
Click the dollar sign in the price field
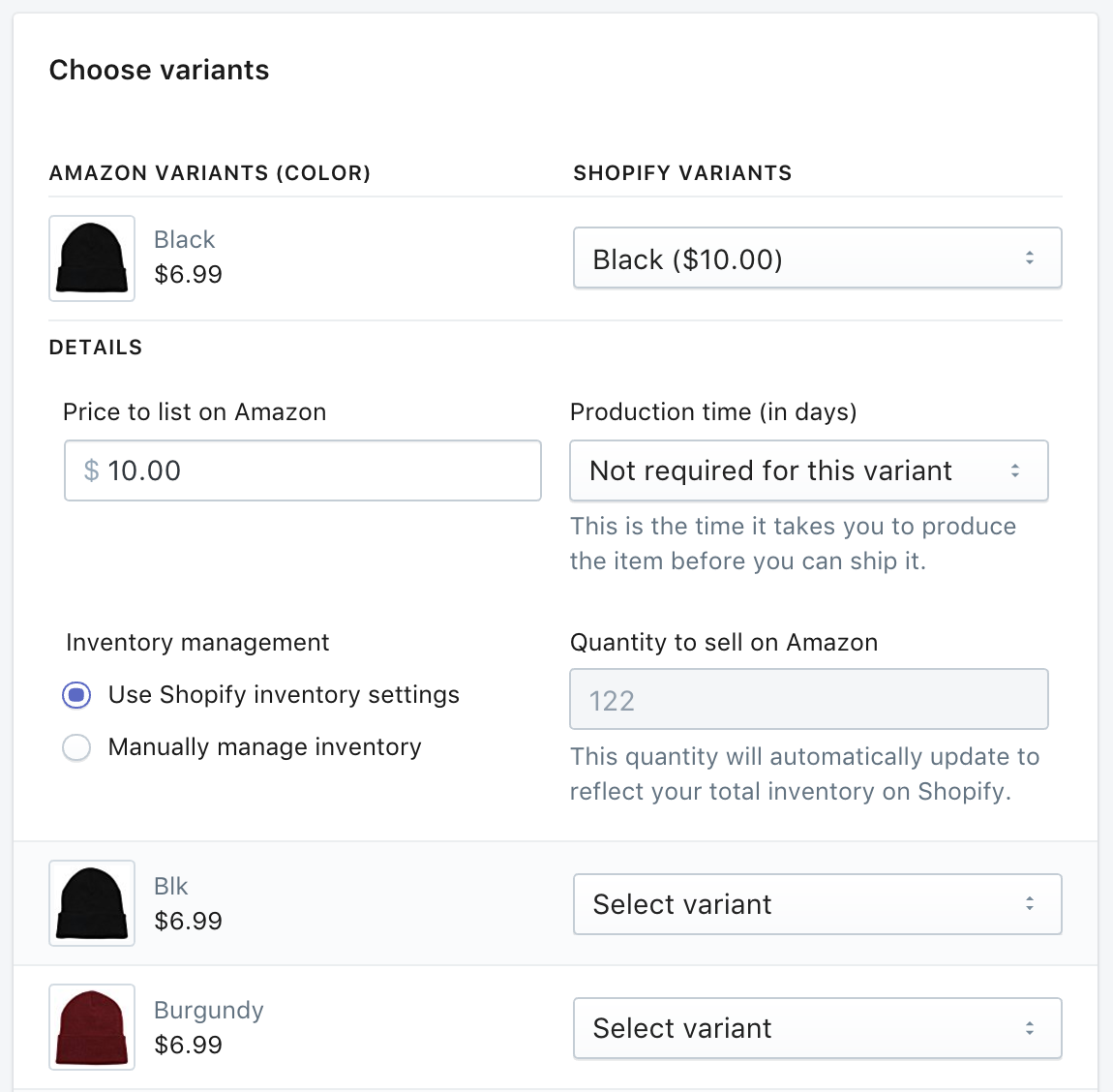89,470
